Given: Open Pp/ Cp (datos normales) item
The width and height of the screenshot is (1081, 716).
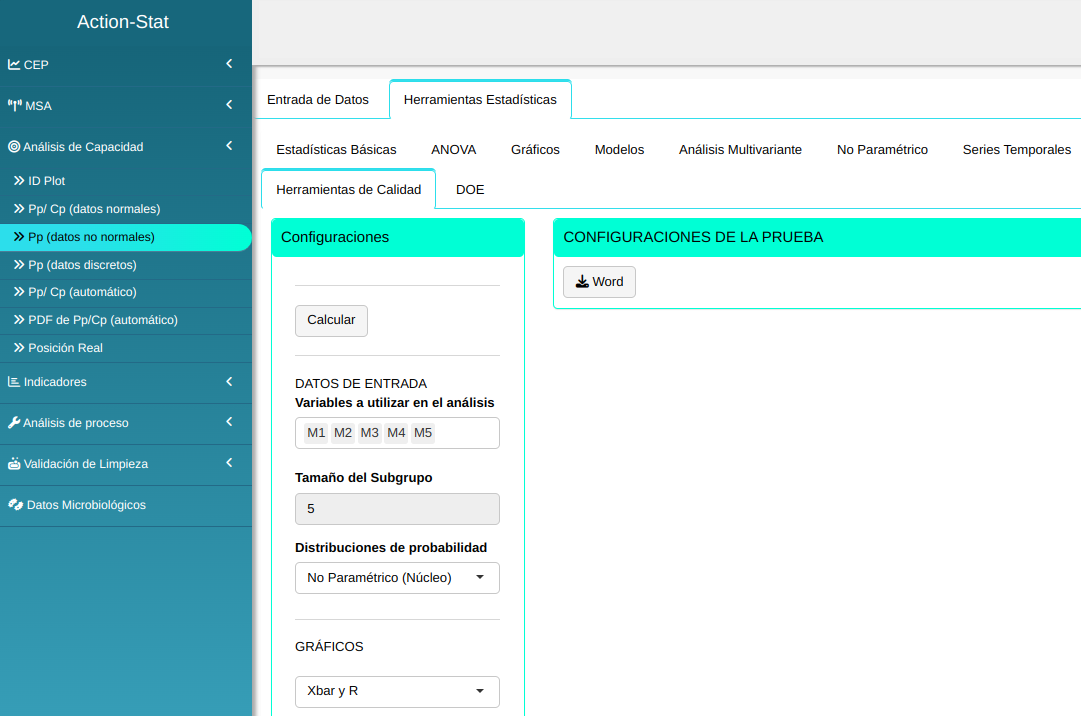Looking at the screenshot, I should pos(94,209).
